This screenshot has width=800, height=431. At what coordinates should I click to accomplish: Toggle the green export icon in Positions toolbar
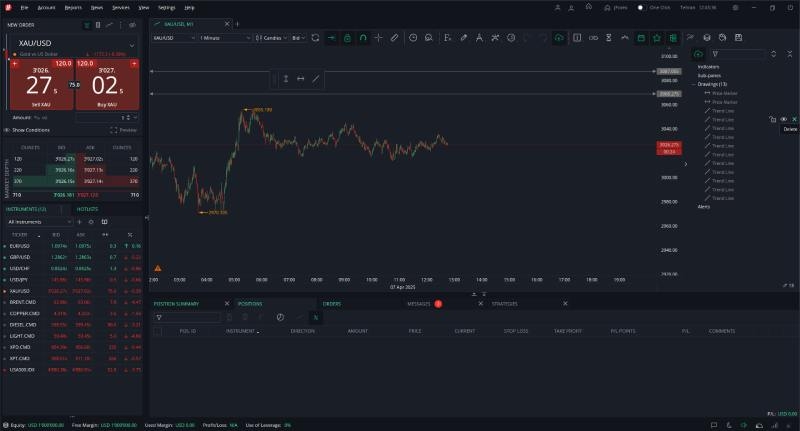click(x=315, y=317)
